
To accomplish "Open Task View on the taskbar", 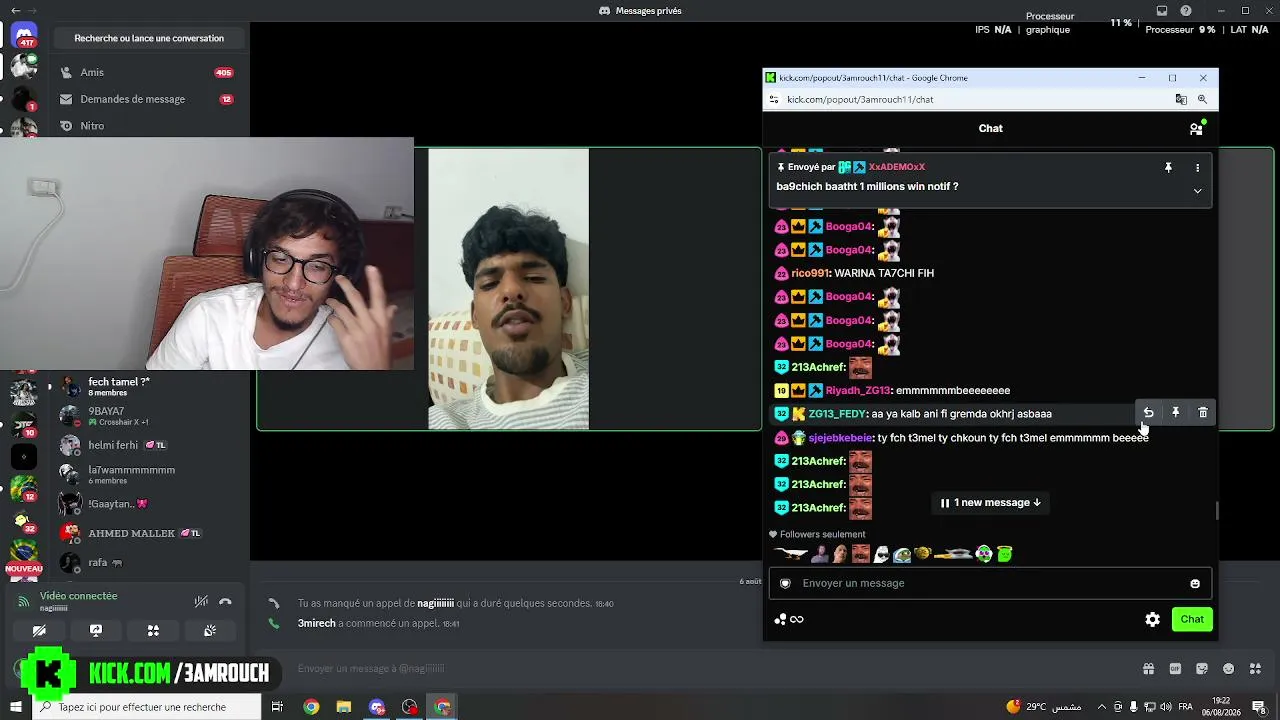I will pyautogui.click(x=277, y=707).
